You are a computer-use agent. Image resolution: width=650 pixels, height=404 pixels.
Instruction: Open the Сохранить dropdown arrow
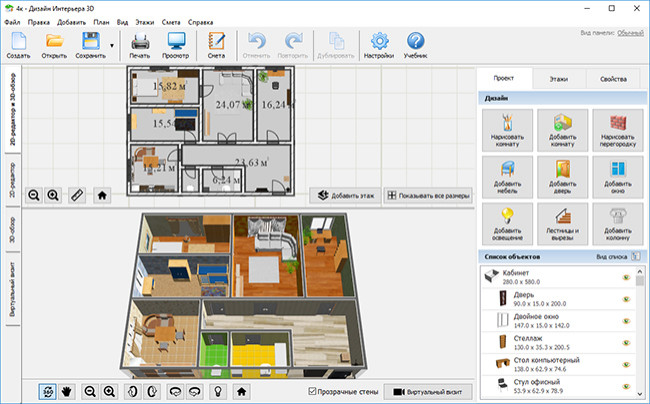pos(111,45)
